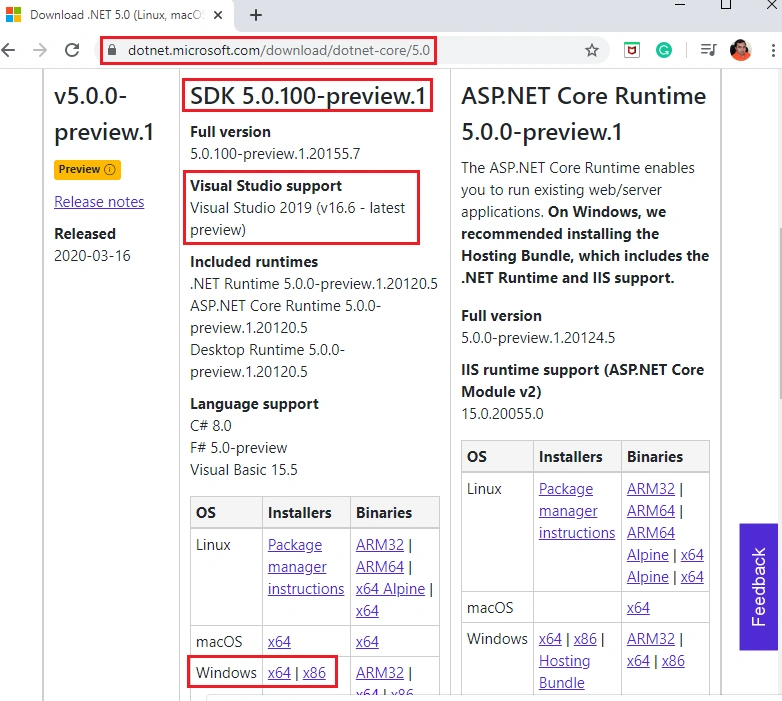Click the Released date 2020-03-16
Viewport: 782px width, 701px height.
tap(92, 256)
